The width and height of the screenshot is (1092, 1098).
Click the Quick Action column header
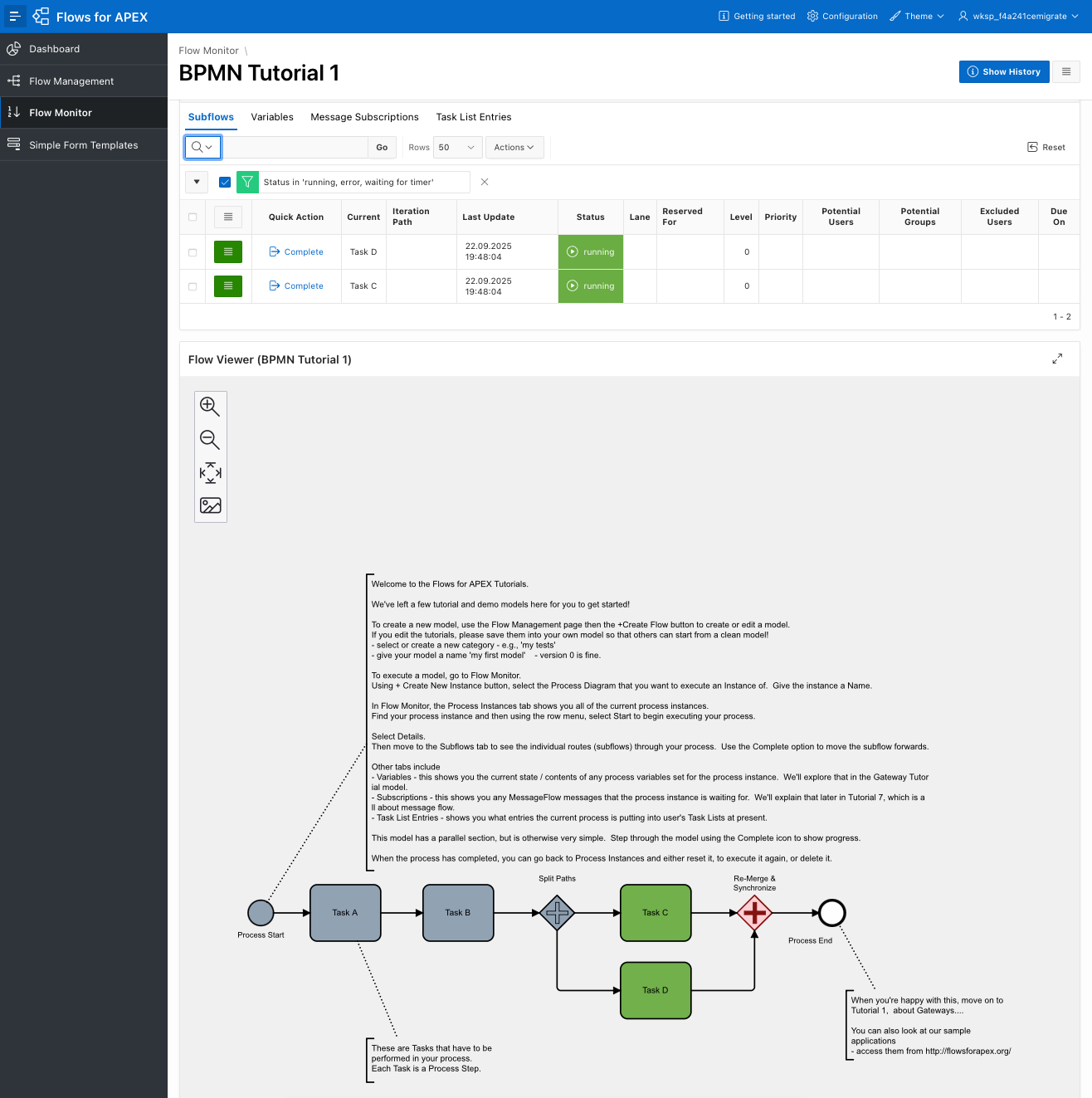click(x=296, y=217)
